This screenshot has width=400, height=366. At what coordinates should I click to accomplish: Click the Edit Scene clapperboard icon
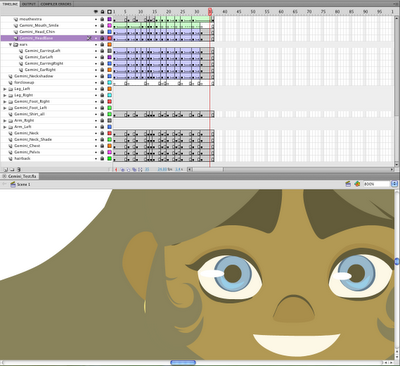pos(348,184)
